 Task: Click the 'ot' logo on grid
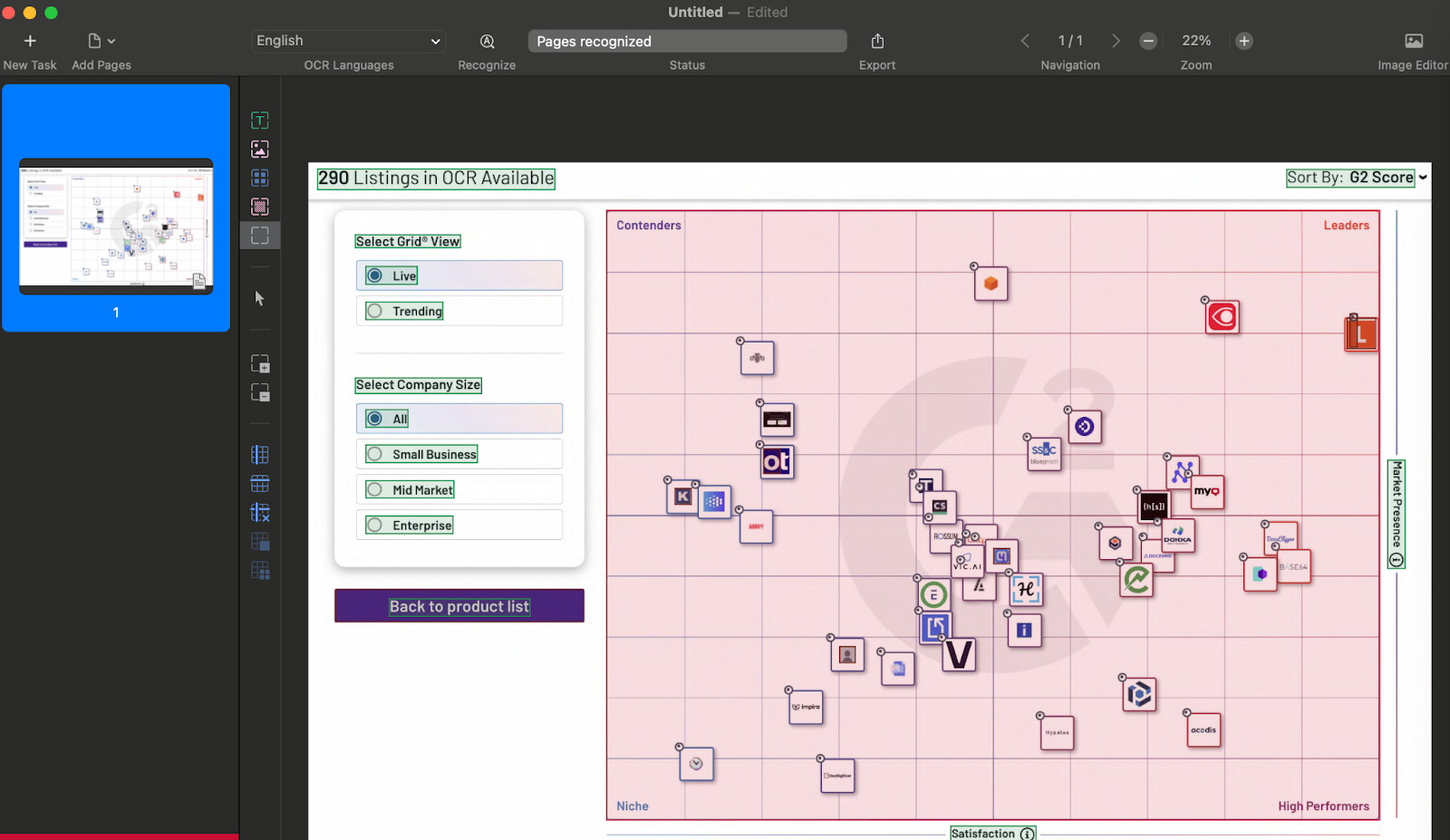coord(777,461)
